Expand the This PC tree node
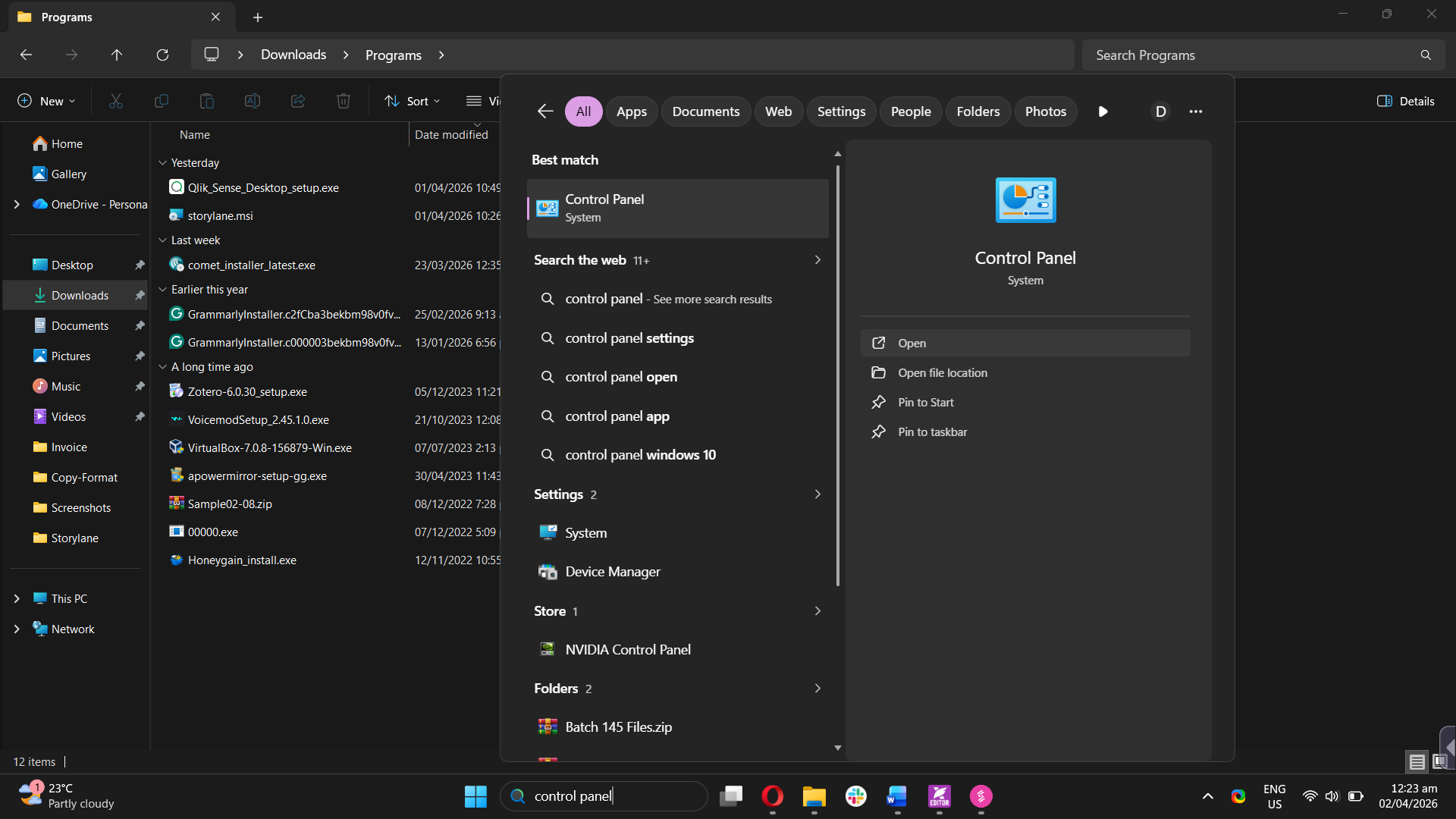The height and width of the screenshot is (819, 1456). (17, 598)
